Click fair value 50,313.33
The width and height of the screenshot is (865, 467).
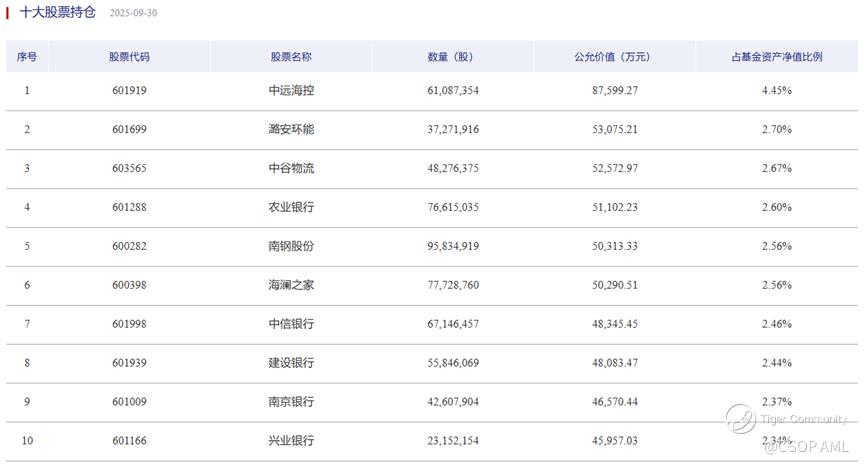615,246
